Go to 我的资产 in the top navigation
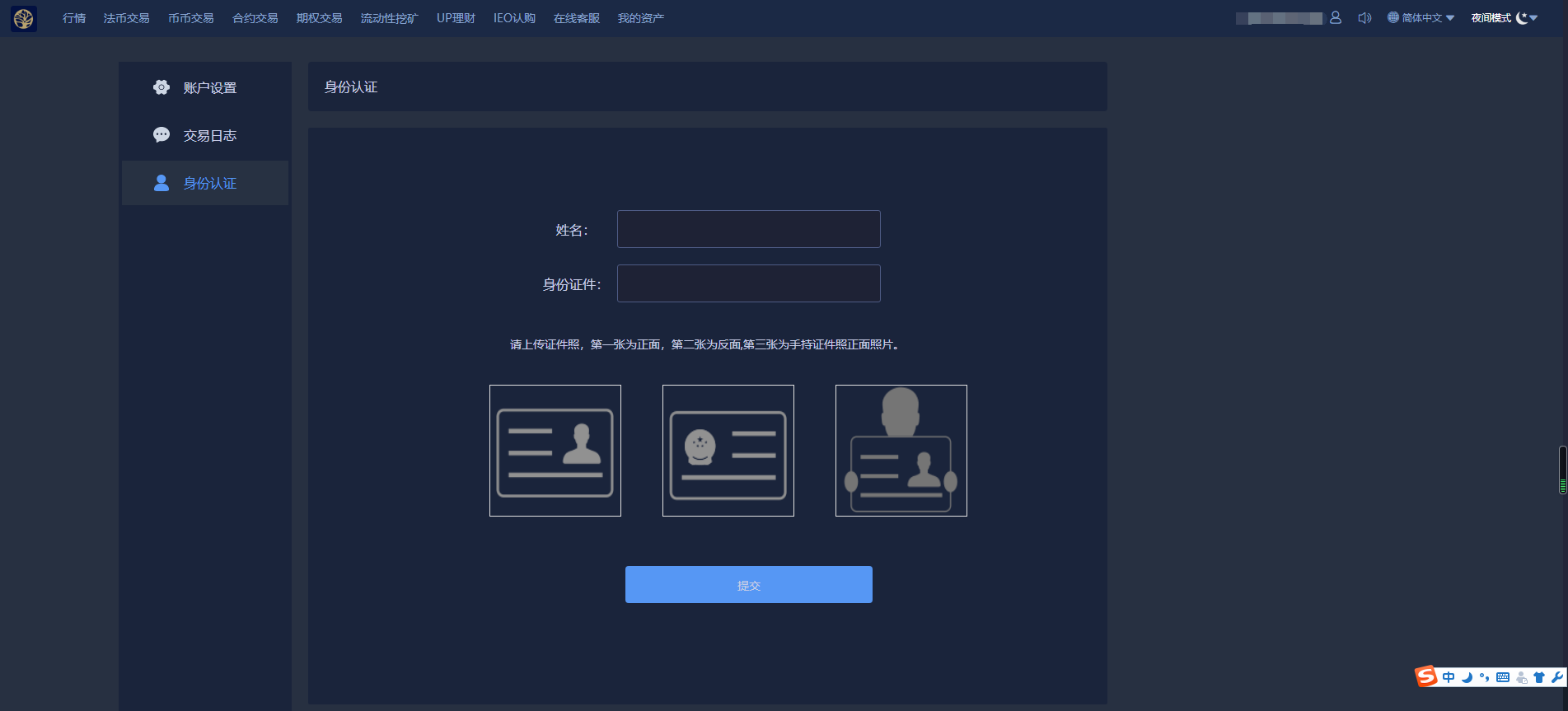This screenshot has width=1568, height=711. point(640,18)
